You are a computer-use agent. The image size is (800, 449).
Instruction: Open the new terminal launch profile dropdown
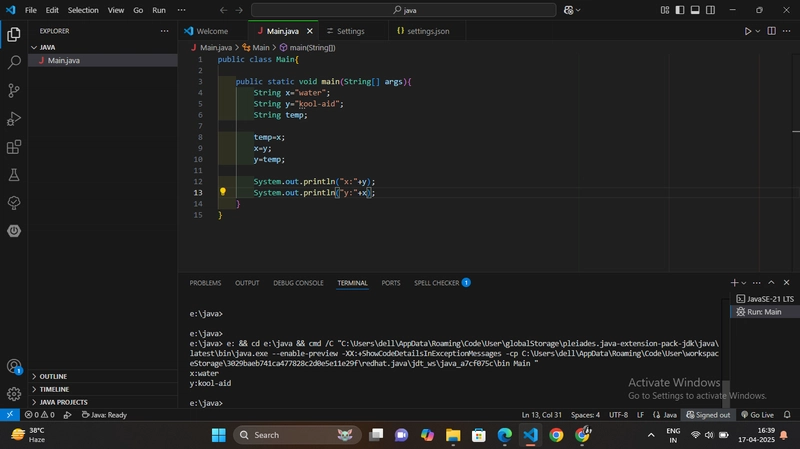coord(744,283)
